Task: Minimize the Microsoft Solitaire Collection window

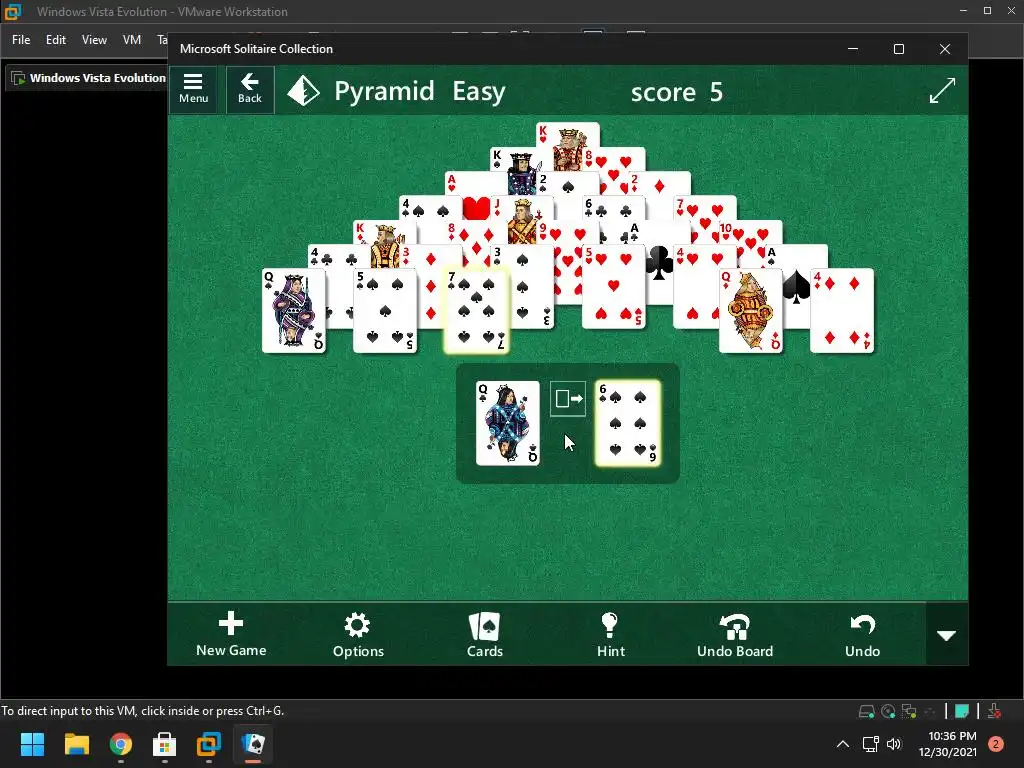Action: (x=853, y=49)
